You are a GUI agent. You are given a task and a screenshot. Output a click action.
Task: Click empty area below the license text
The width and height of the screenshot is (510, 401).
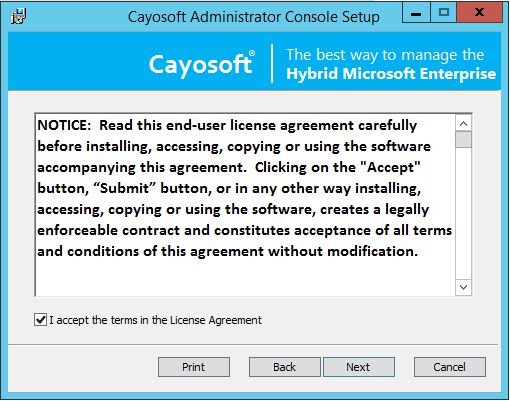pos(245,277)
